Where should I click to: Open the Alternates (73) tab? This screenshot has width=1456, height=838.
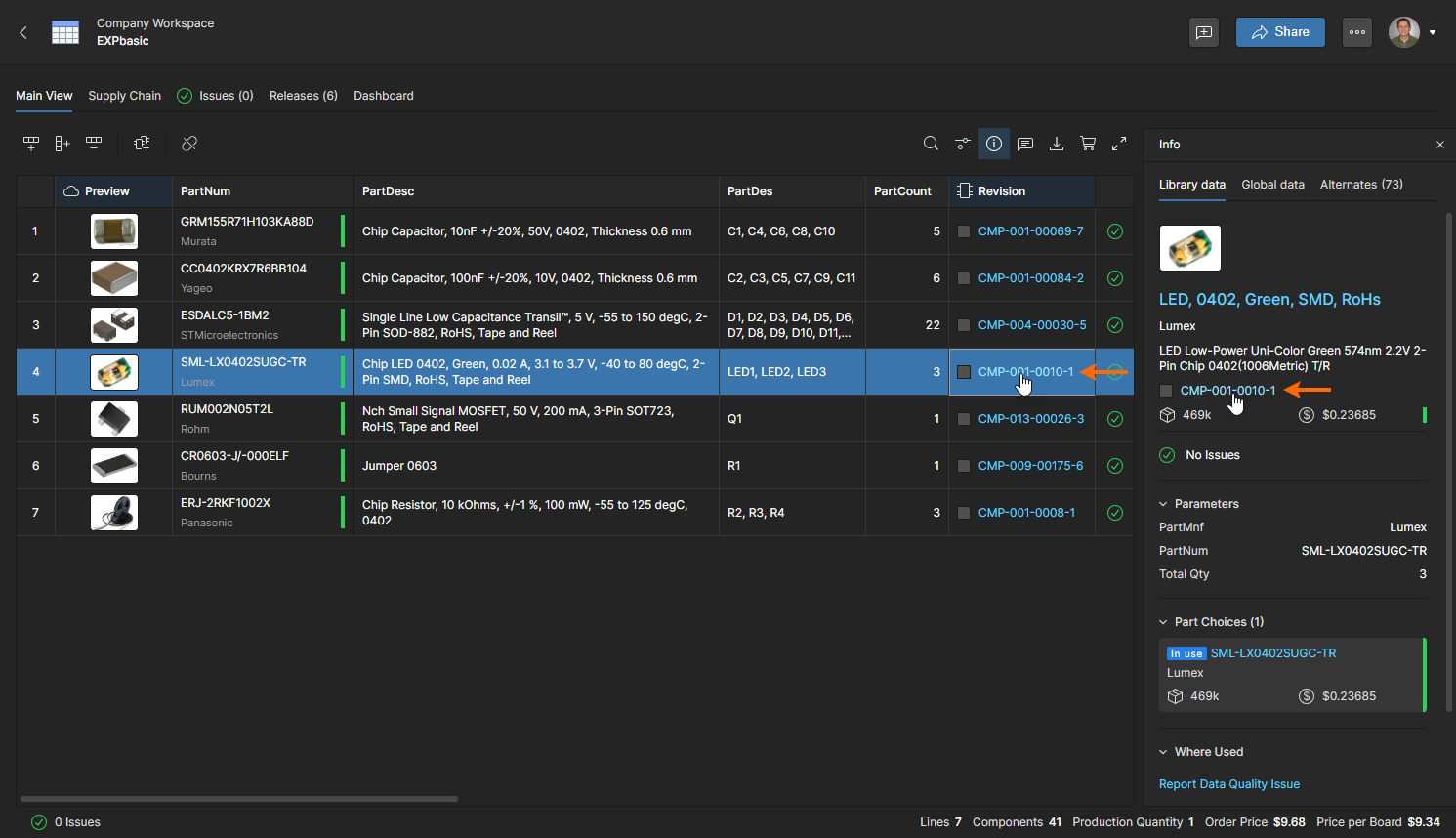click(x=1360, y=185)
